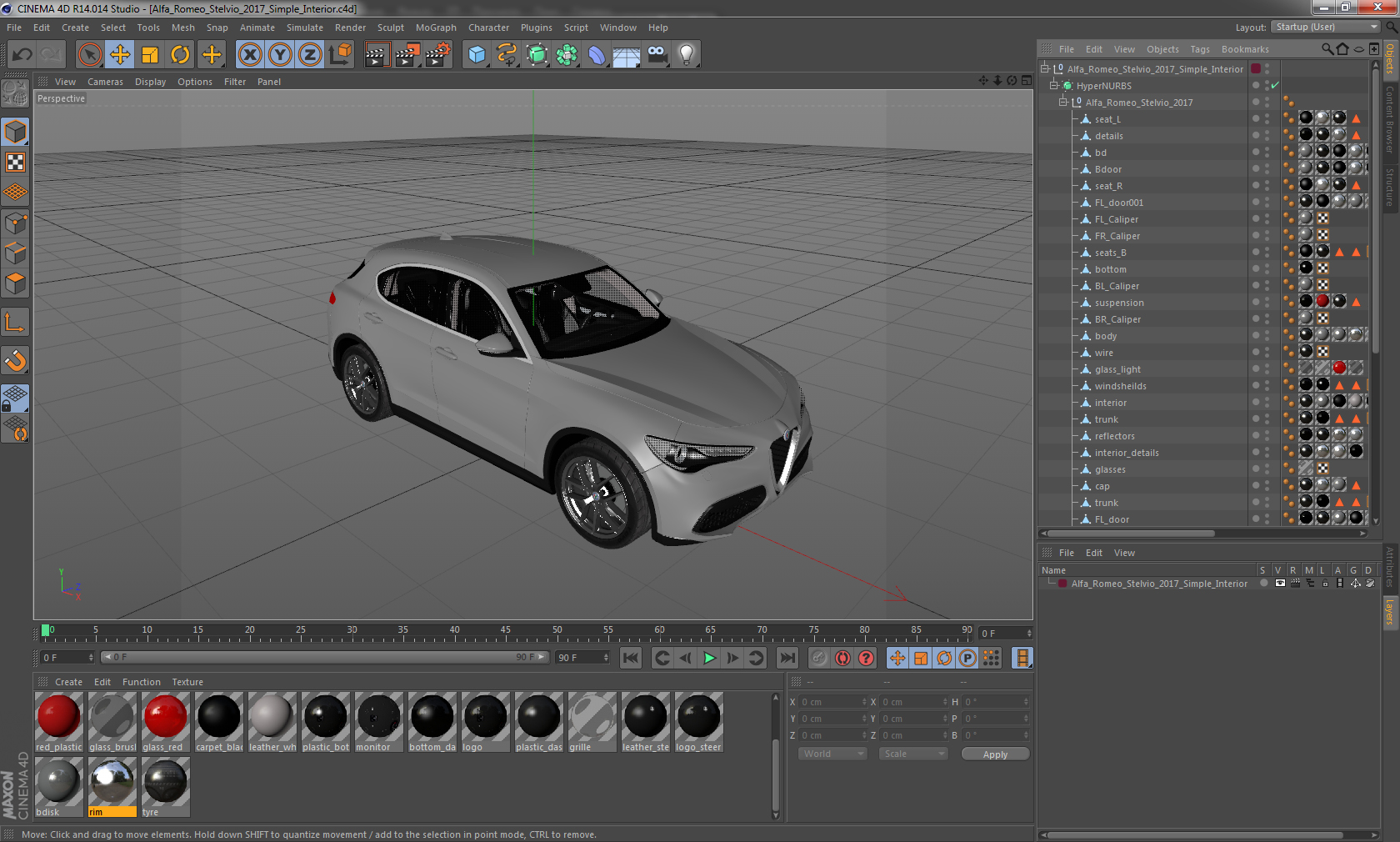Open the World coordinate dropdown
The width and height of the screenshot is (1400, 842).
click(x=833, y=754)
